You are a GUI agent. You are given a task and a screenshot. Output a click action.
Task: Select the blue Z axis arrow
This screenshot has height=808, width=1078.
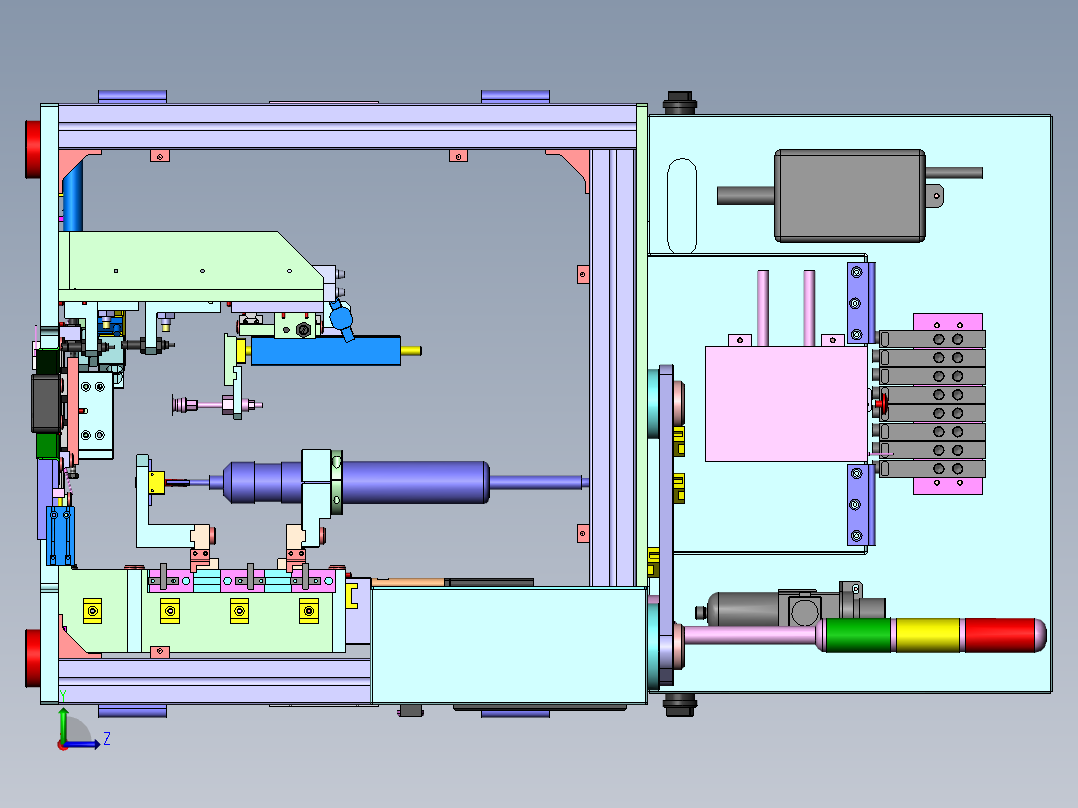(82, 744)
